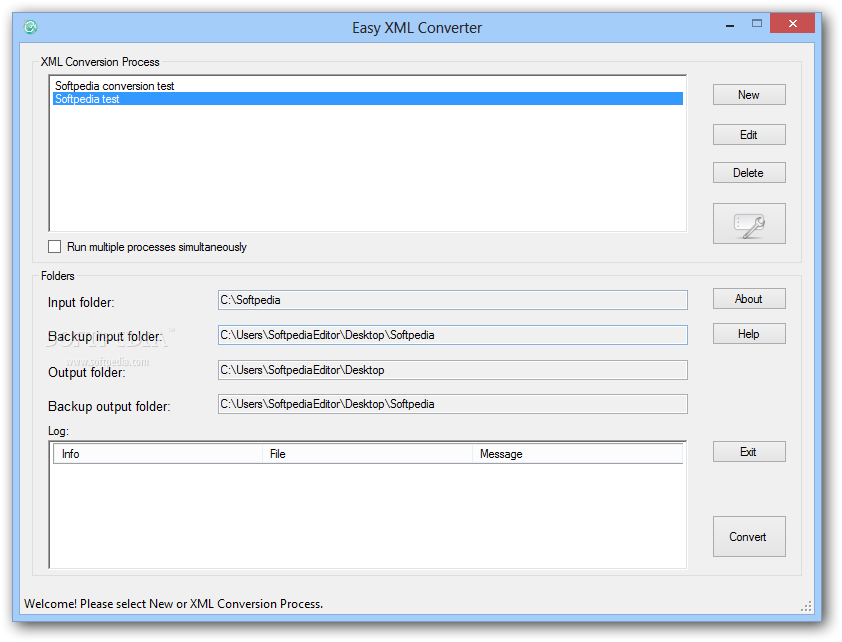Screen dimensions: 842x642
Task: Click the resize grip in status bar
Action: [x=806, y=606]
